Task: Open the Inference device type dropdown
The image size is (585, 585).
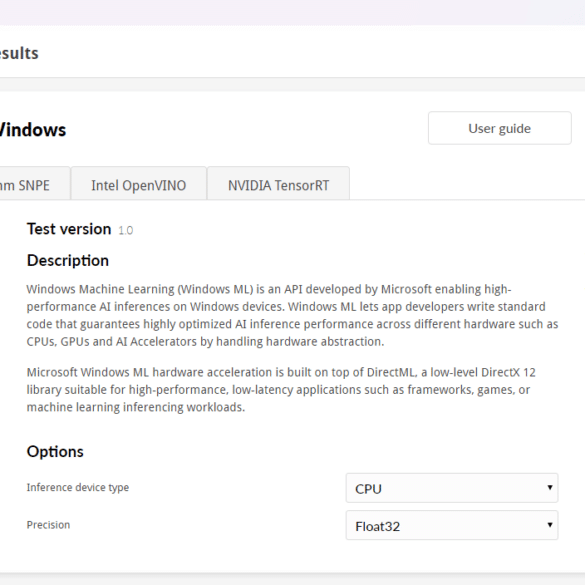Action: [x=452, y=488]
